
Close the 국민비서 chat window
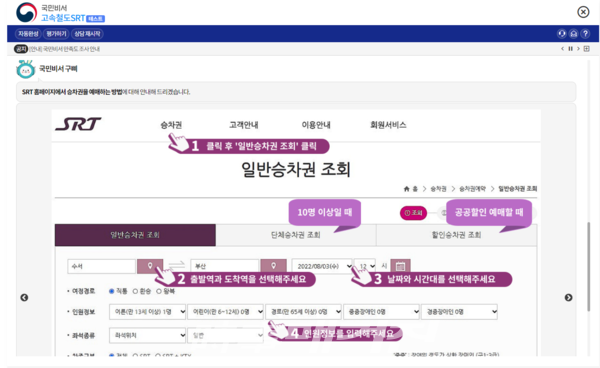coord(583,12)
